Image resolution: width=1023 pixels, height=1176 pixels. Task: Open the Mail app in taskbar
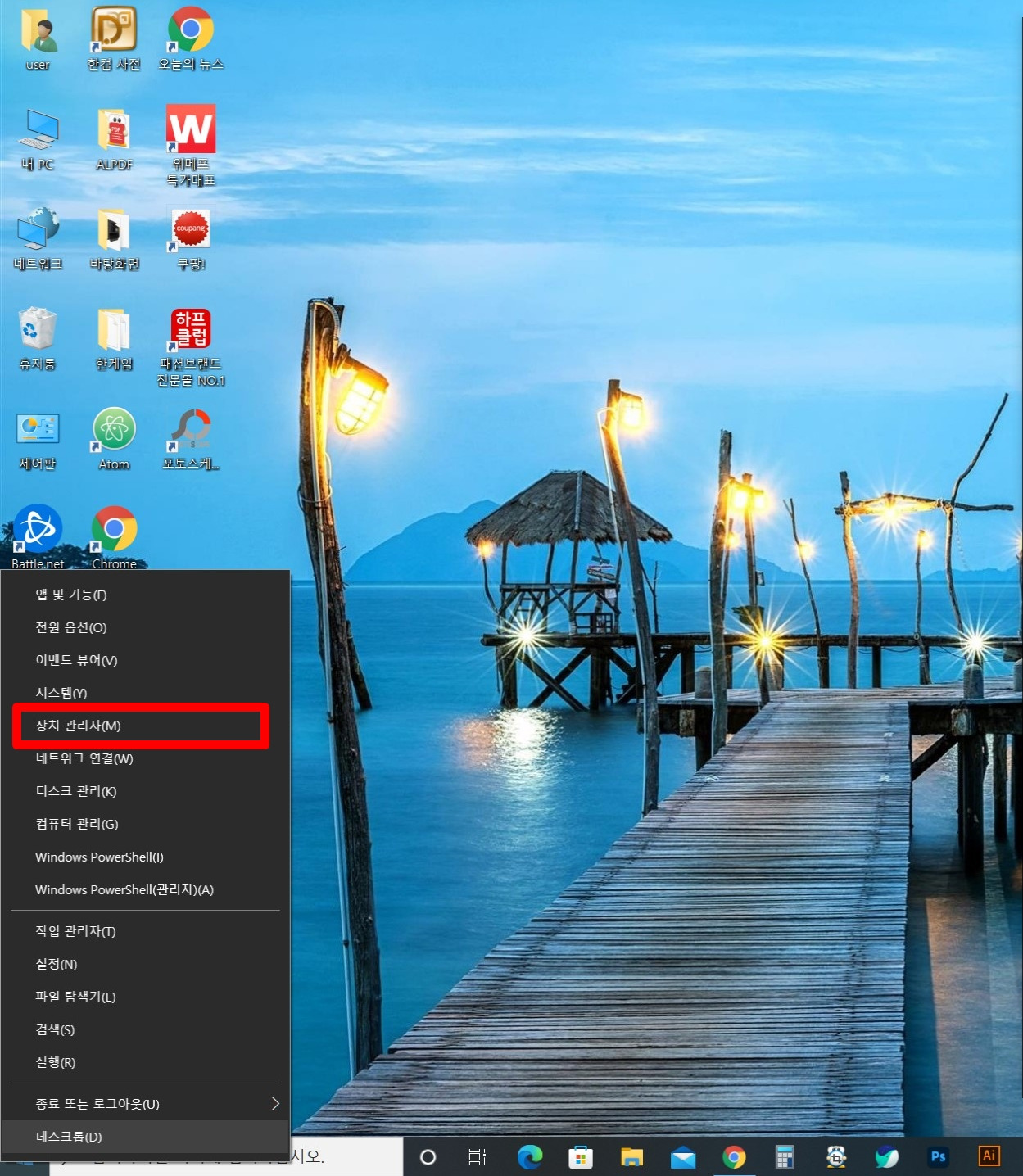tap(683, 1157)
